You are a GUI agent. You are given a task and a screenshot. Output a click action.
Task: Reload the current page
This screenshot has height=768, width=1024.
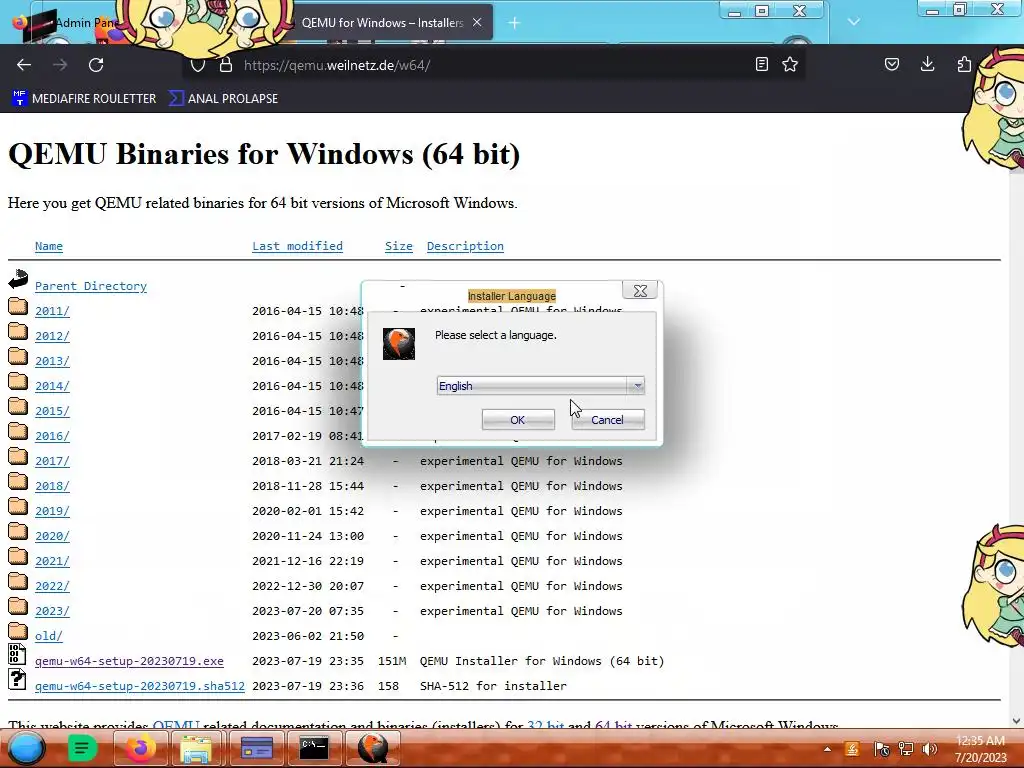point(96,65)
